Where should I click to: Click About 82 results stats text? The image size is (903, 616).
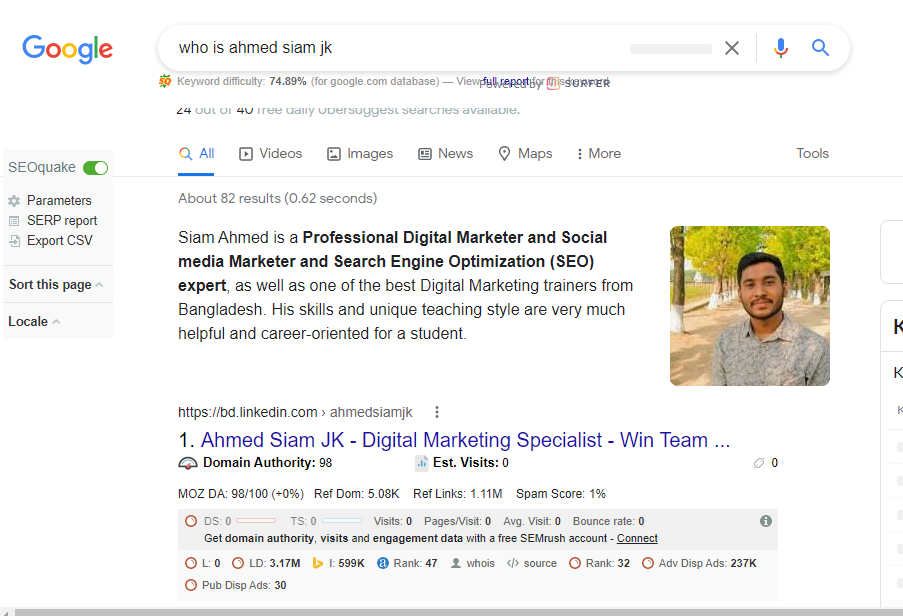(x=278, y=198)
